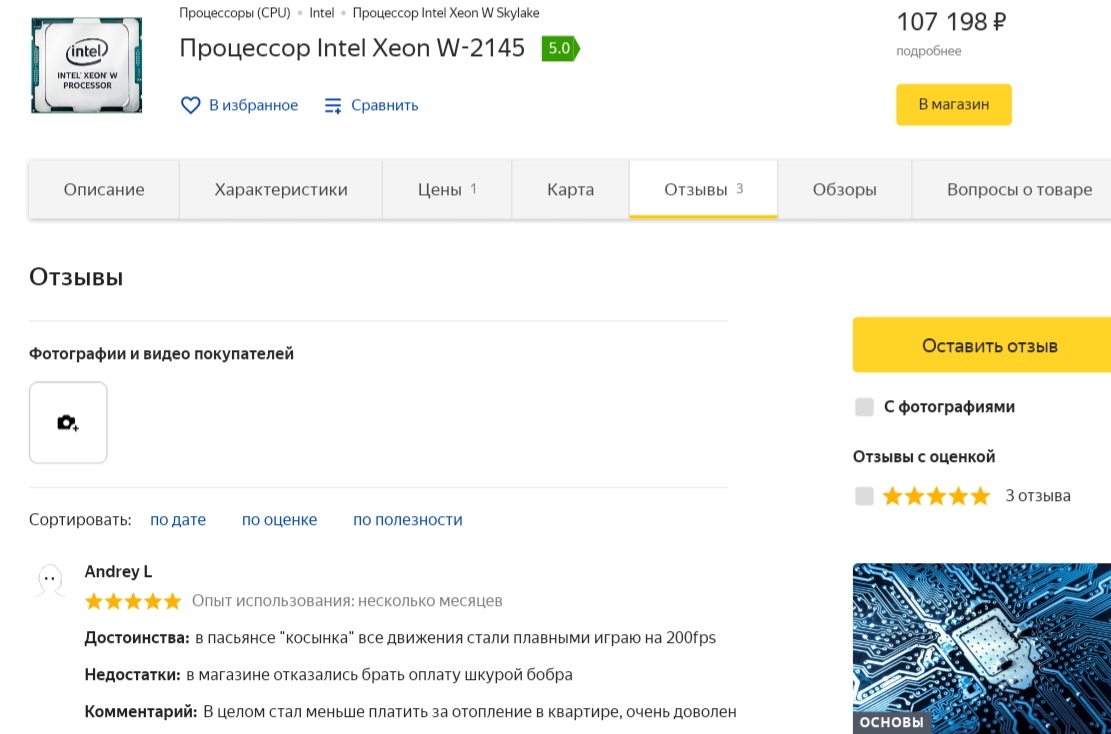The width and height of the screenshot is (1111, 734).
Task: Open the Цены tab
Action: [446, 190]
